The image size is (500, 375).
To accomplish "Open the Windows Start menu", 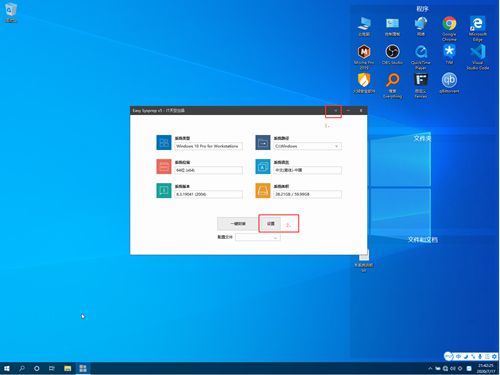I will pos(7,368).
